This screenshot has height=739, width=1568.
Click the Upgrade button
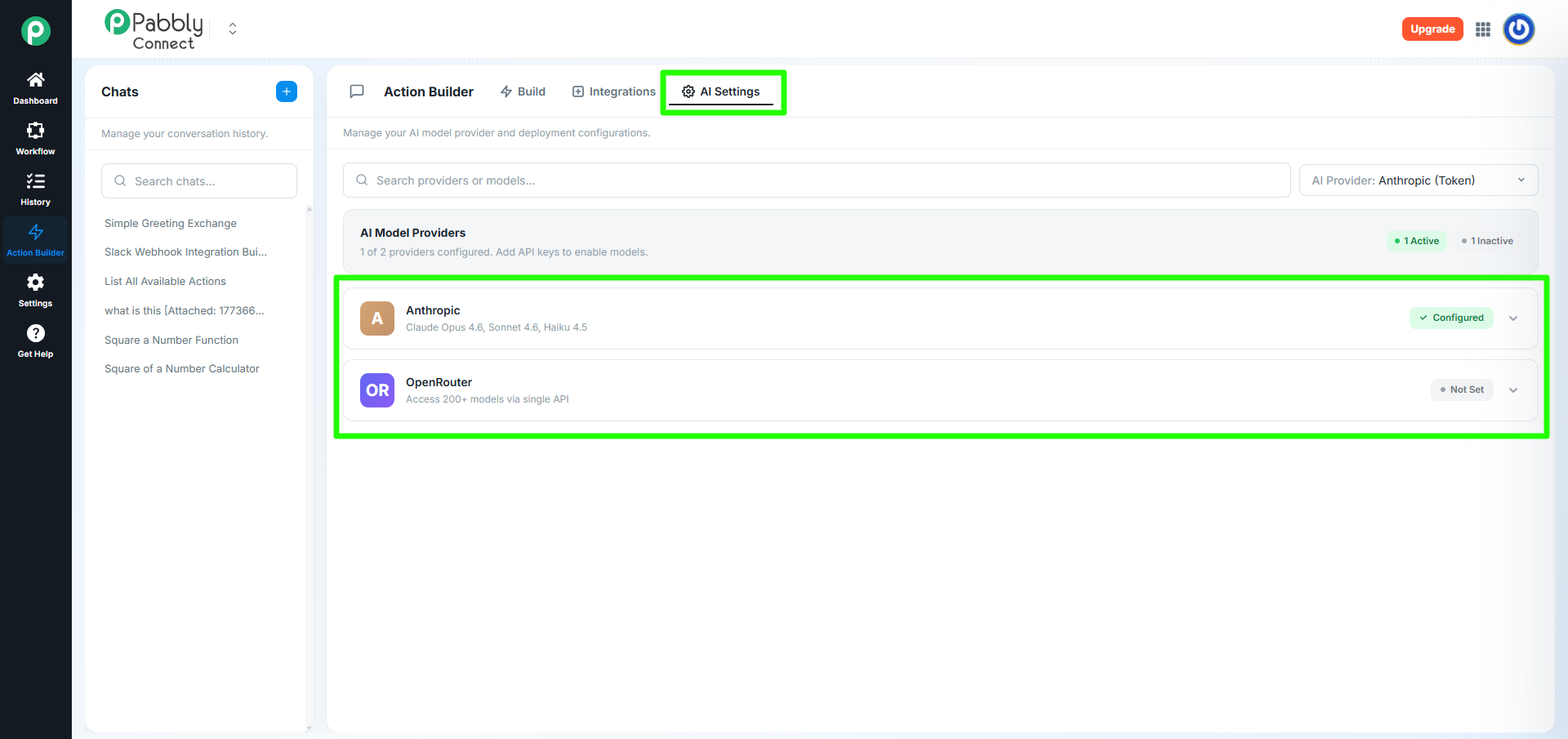tap(1432, 29)
